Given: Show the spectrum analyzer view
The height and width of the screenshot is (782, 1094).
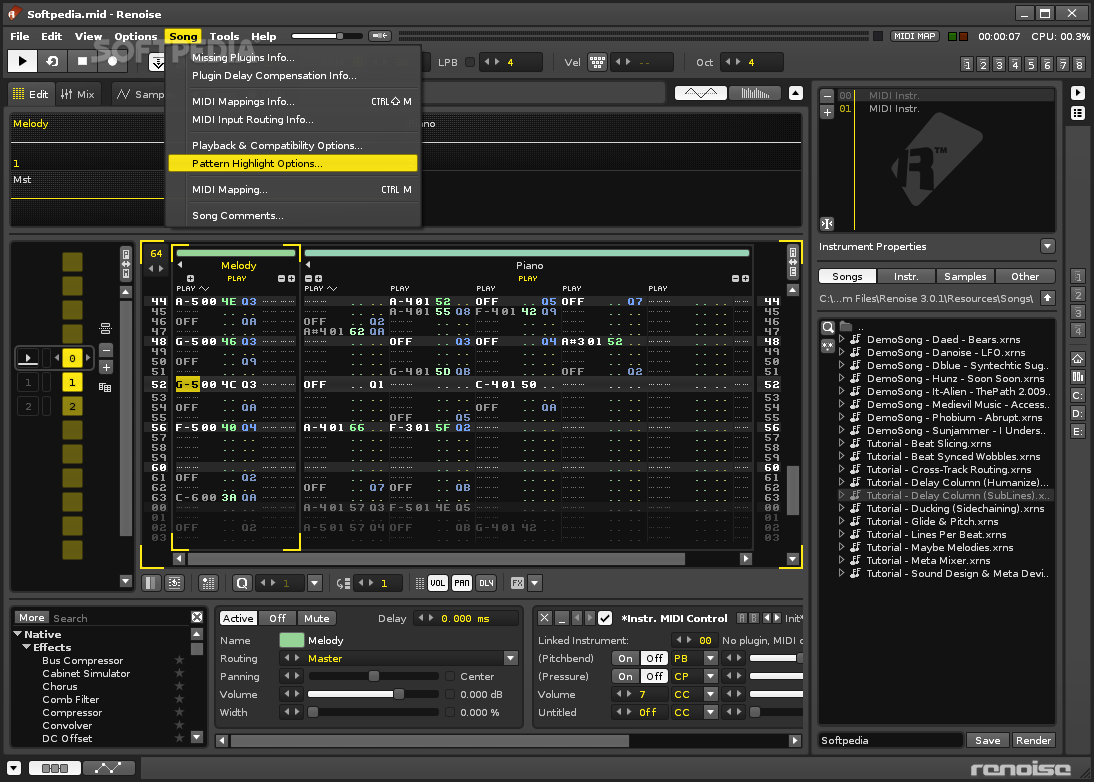Looking at the screenshot, I should (754, 93).
